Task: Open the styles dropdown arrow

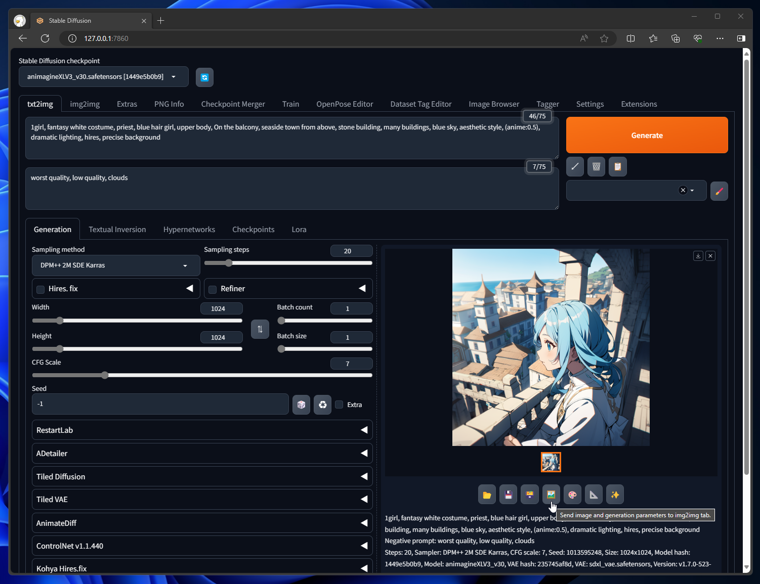Action: click(692, 190)
